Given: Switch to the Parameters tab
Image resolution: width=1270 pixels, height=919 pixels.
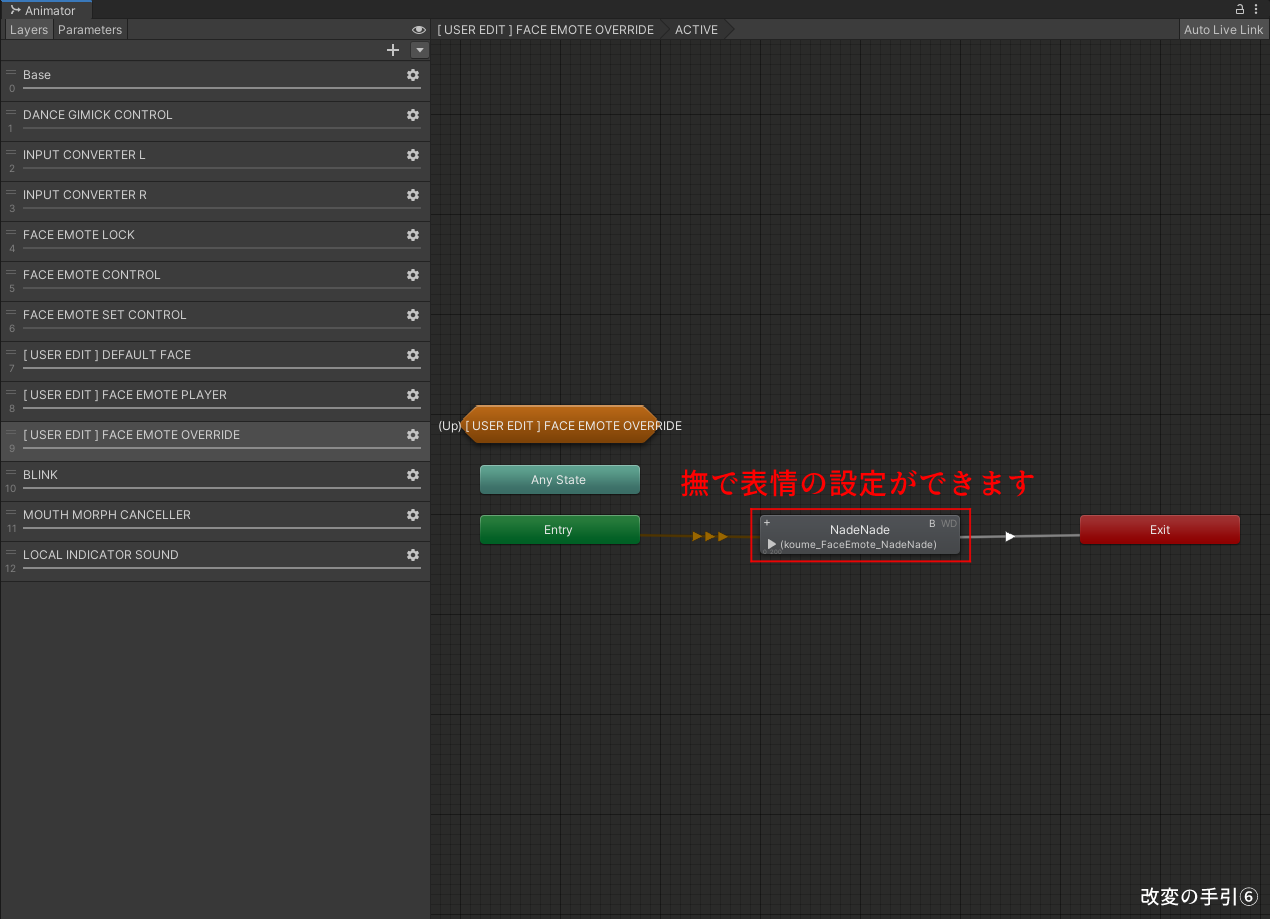Looking at the screenshot, I should click(89, 29).
